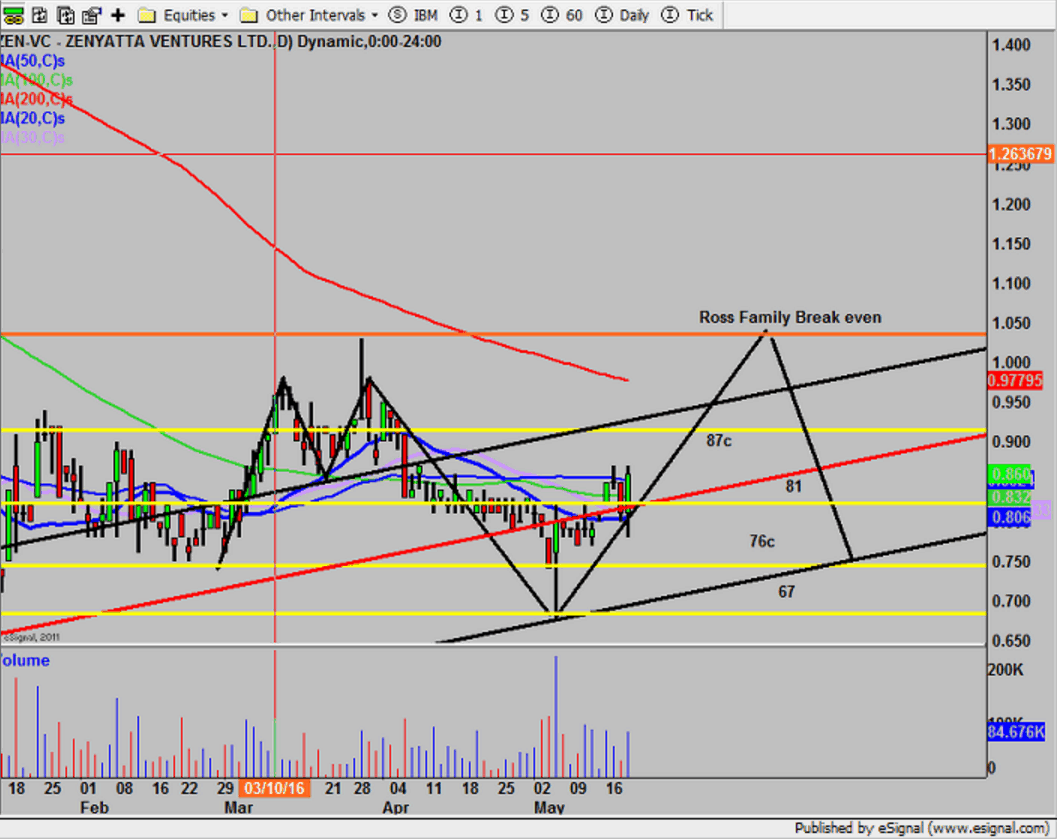The height and width of the screenshot is (839, 1057).
Task: Open the Equities folder dropdown
Action: click(x=183, y=15)
